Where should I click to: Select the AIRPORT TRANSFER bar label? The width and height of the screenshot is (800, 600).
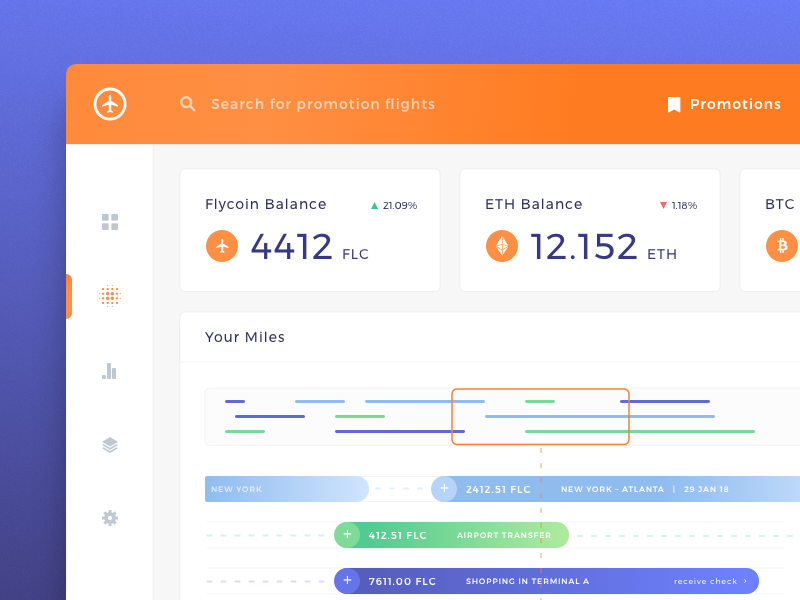(504, 535)
